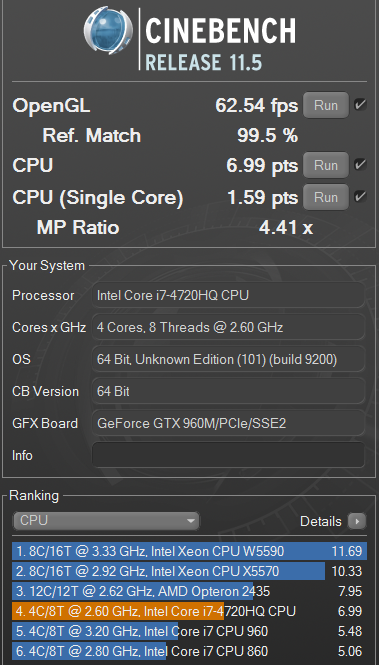Screen dimensions: 379x665
Task: Open the CPU ranking type dropdown
Action: pos(106,521)
